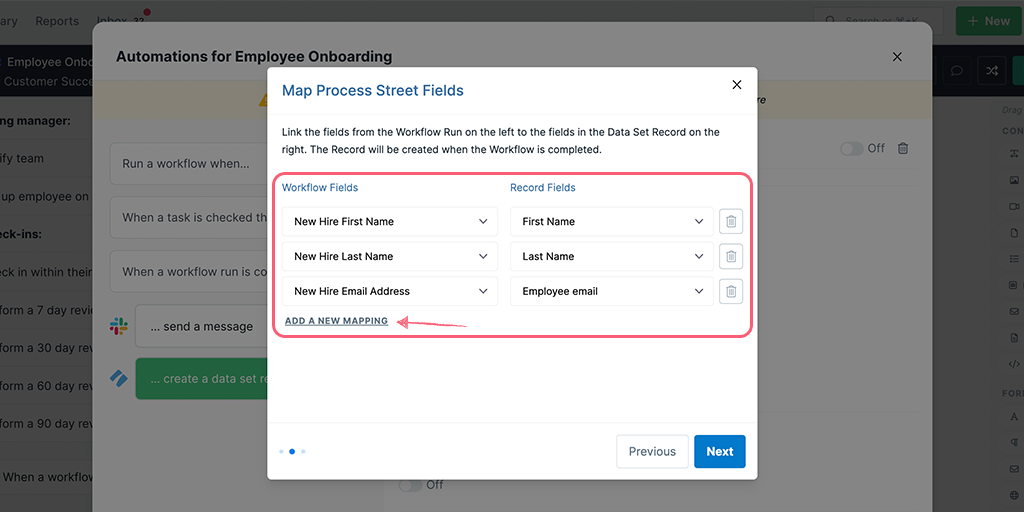Screen dimensions: 1024x512
Task: Click ADD A NEW MAPPING link
Action: click(336, 321)
